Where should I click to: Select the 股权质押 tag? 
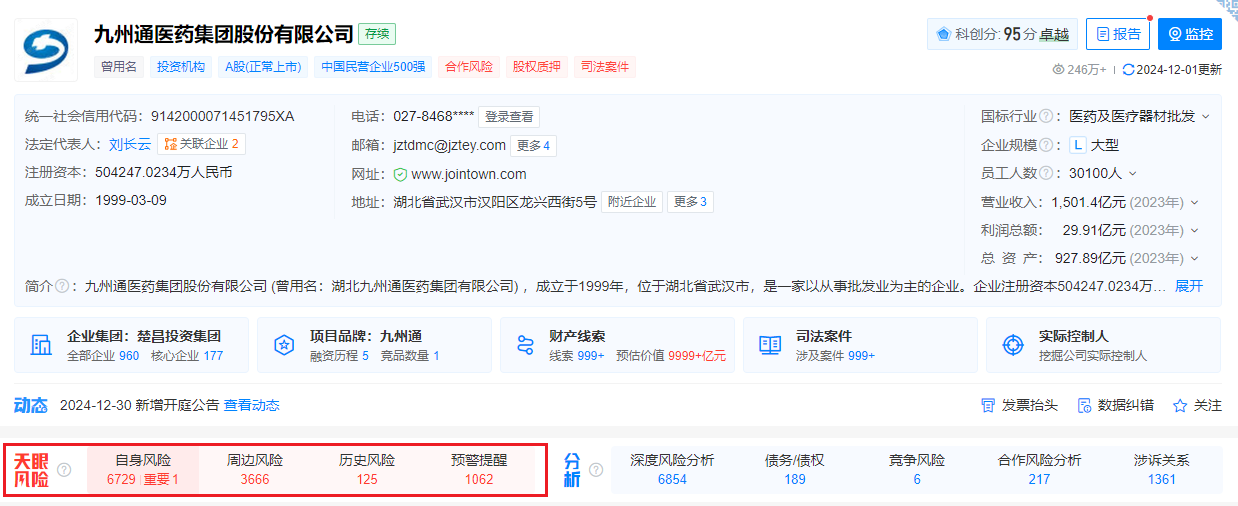(537, 67)
